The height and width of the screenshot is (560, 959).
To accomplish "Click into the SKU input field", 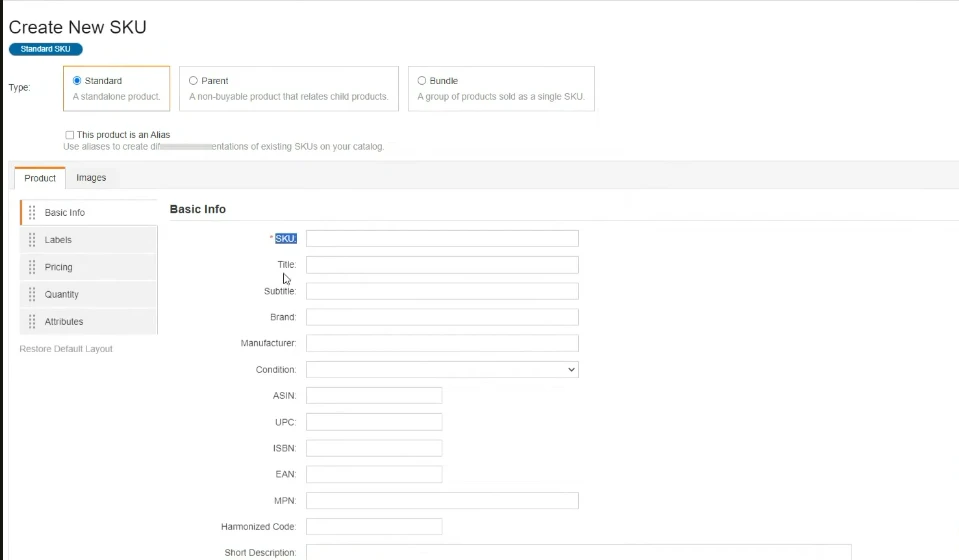I will [x=442, y=239].
